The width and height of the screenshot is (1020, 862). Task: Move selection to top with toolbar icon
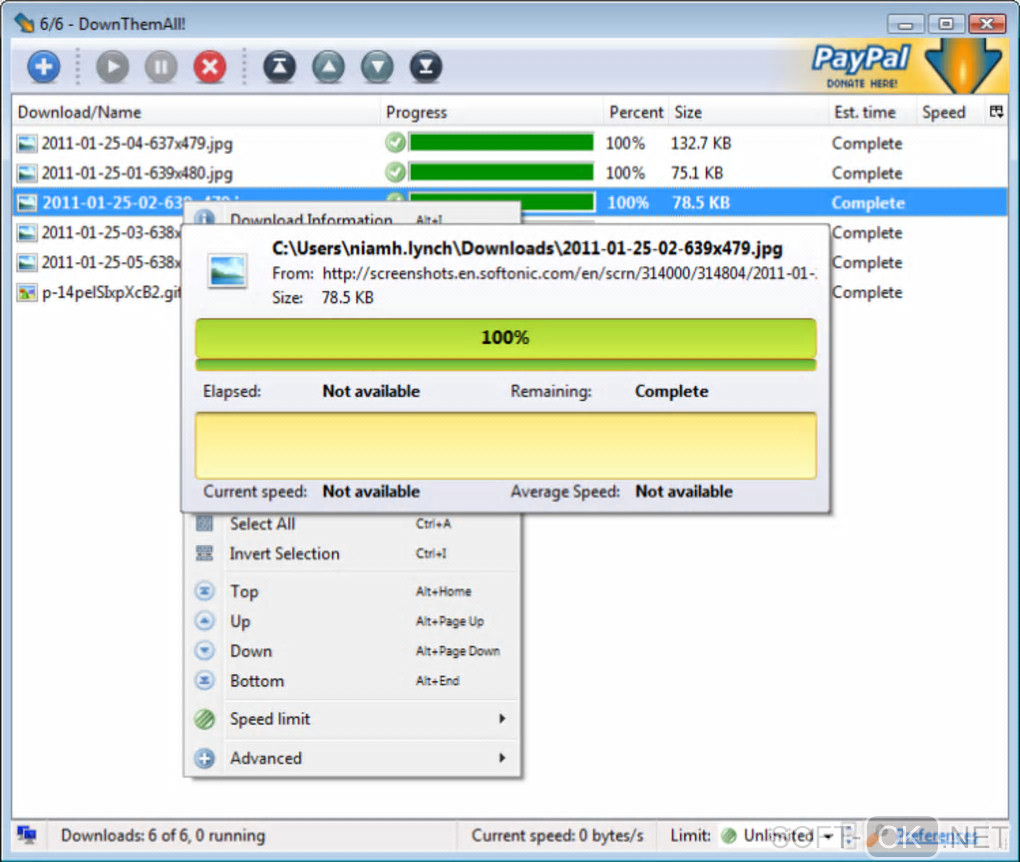279,66
